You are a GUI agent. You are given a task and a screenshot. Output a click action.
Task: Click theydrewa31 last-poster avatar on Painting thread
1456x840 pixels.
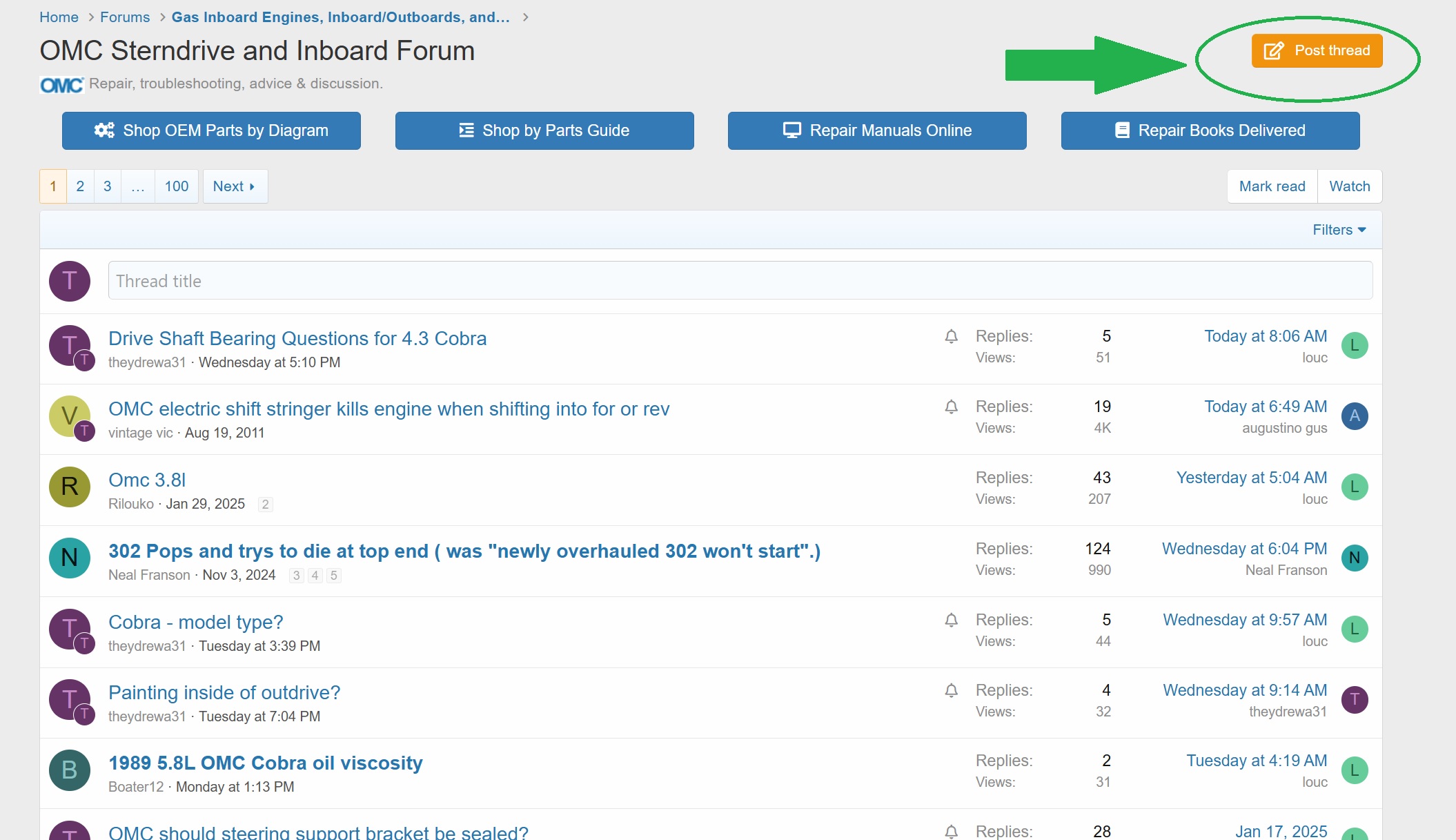click(1355, 700)
